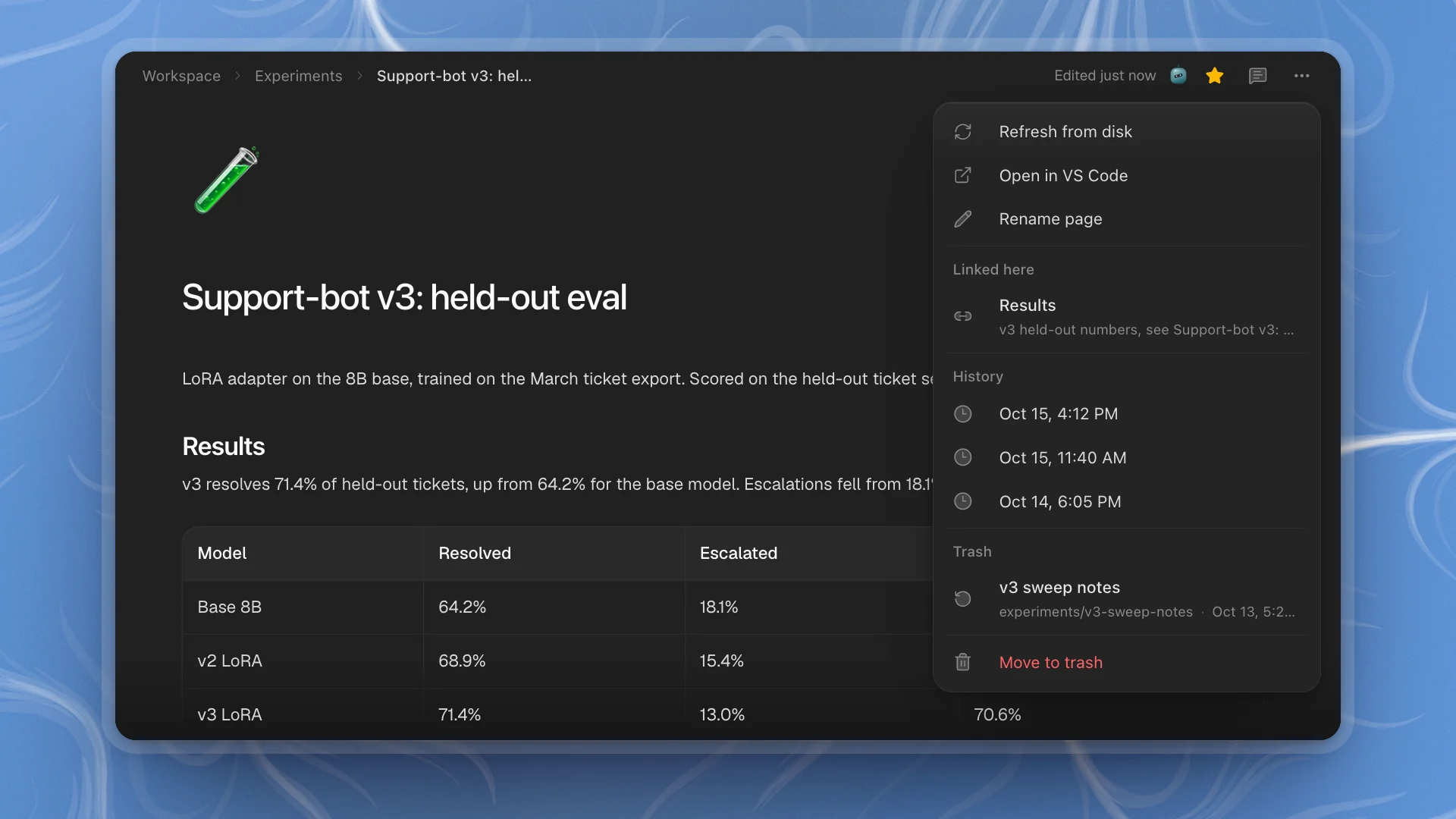Select the 18.1% table cell

click(808, 607)
